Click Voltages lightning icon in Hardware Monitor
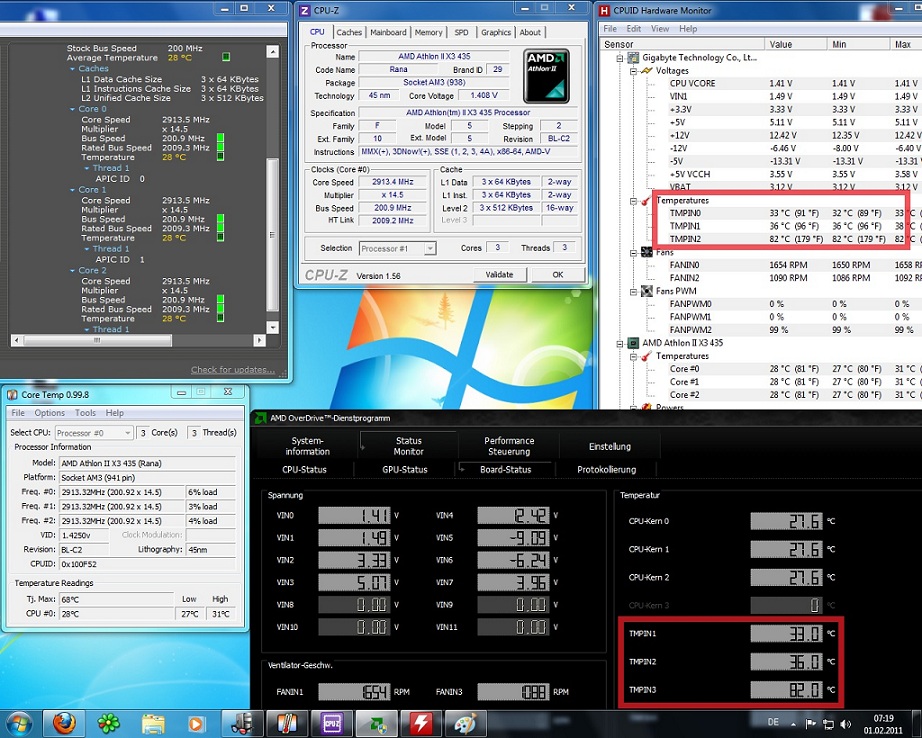The height and width of the screenshot is (738, 922). [647, 71]
